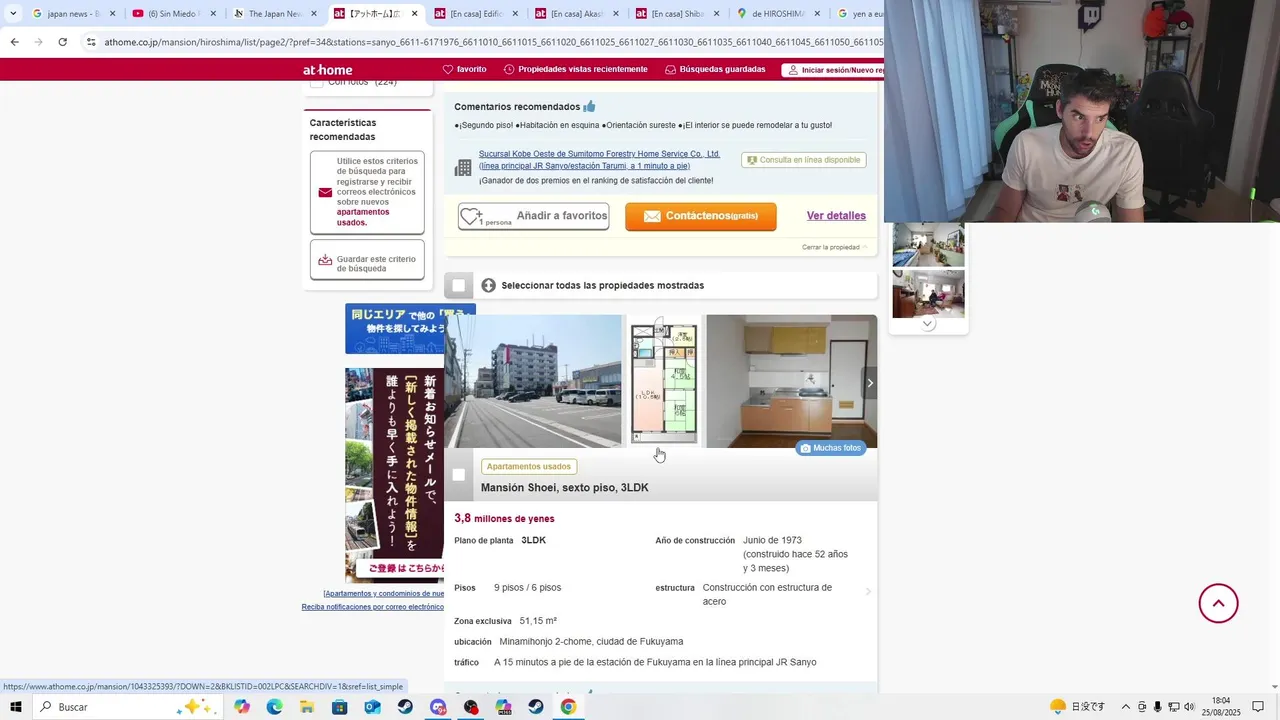Image resolution: width=1280 pixels, height=720 pixels.
Task: Click the vertical Japanese email alert banner
Action: click(395, 475)
